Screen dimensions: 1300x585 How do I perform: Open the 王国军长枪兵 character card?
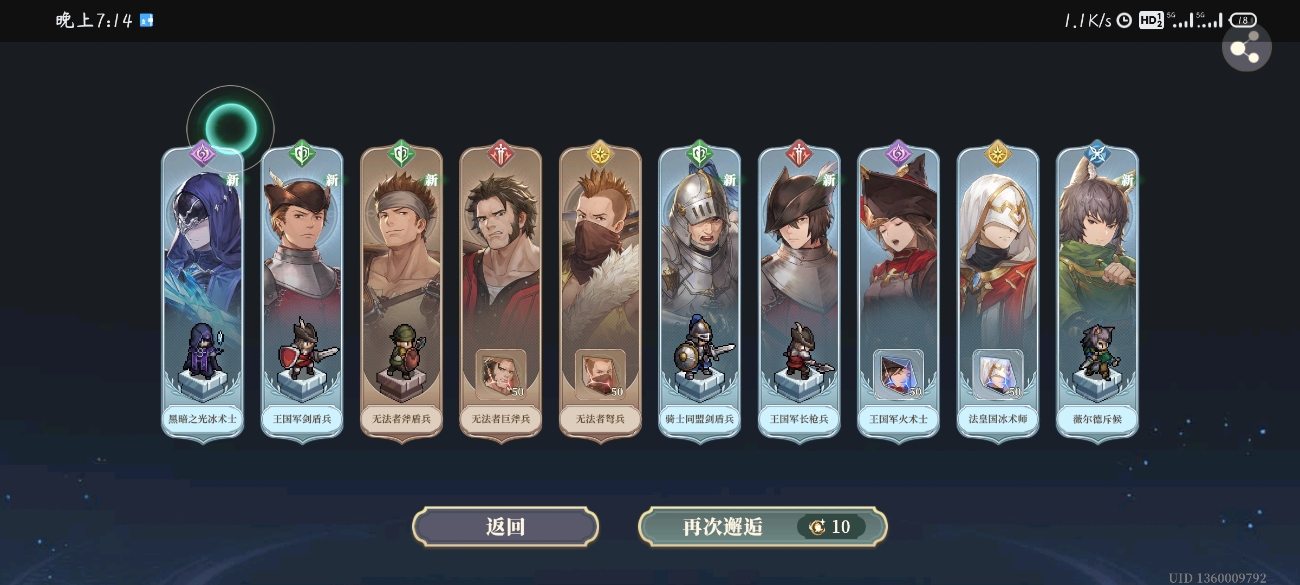click(x=799, y=292)
